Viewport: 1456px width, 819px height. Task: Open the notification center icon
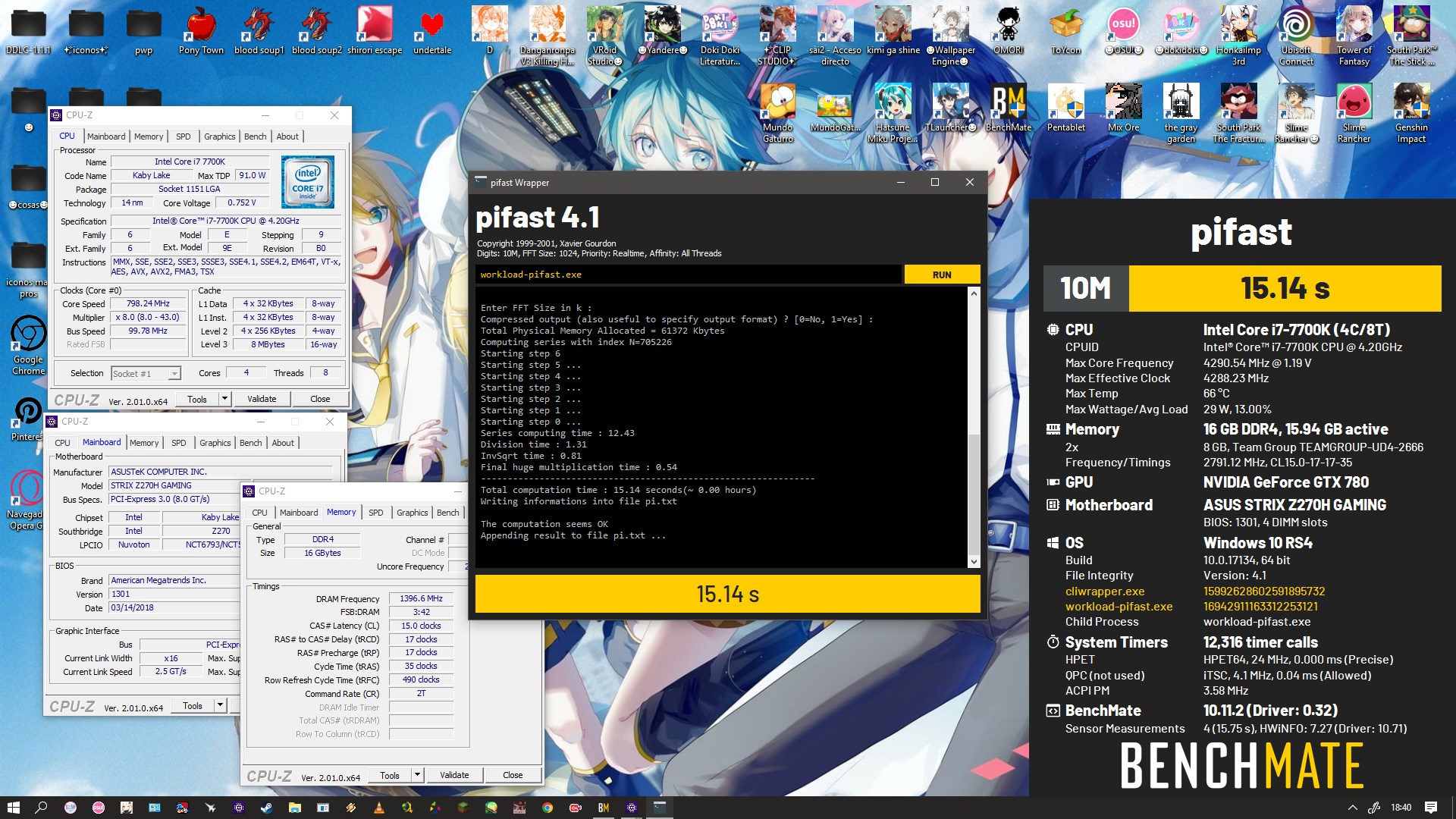1431,808
